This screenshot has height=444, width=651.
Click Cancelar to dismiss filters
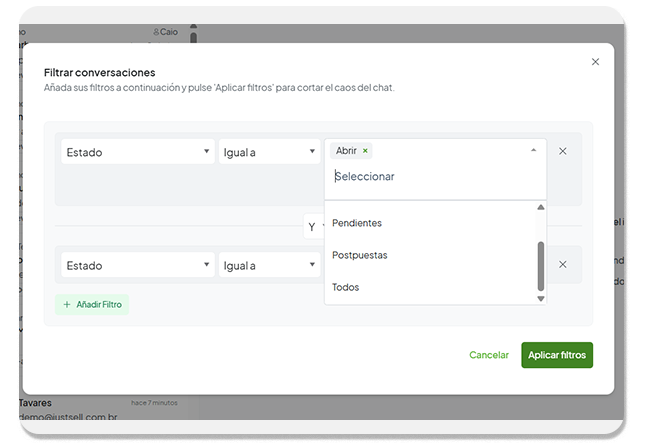coord(489,355)
